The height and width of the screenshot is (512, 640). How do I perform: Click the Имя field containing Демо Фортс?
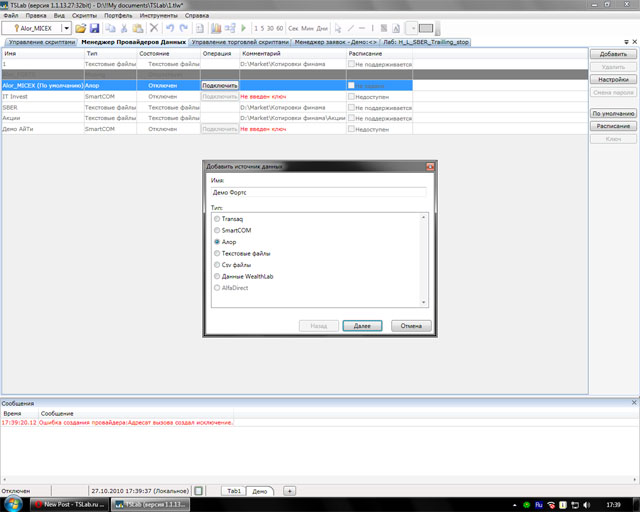pyautogui.click(x=319, y=192)
